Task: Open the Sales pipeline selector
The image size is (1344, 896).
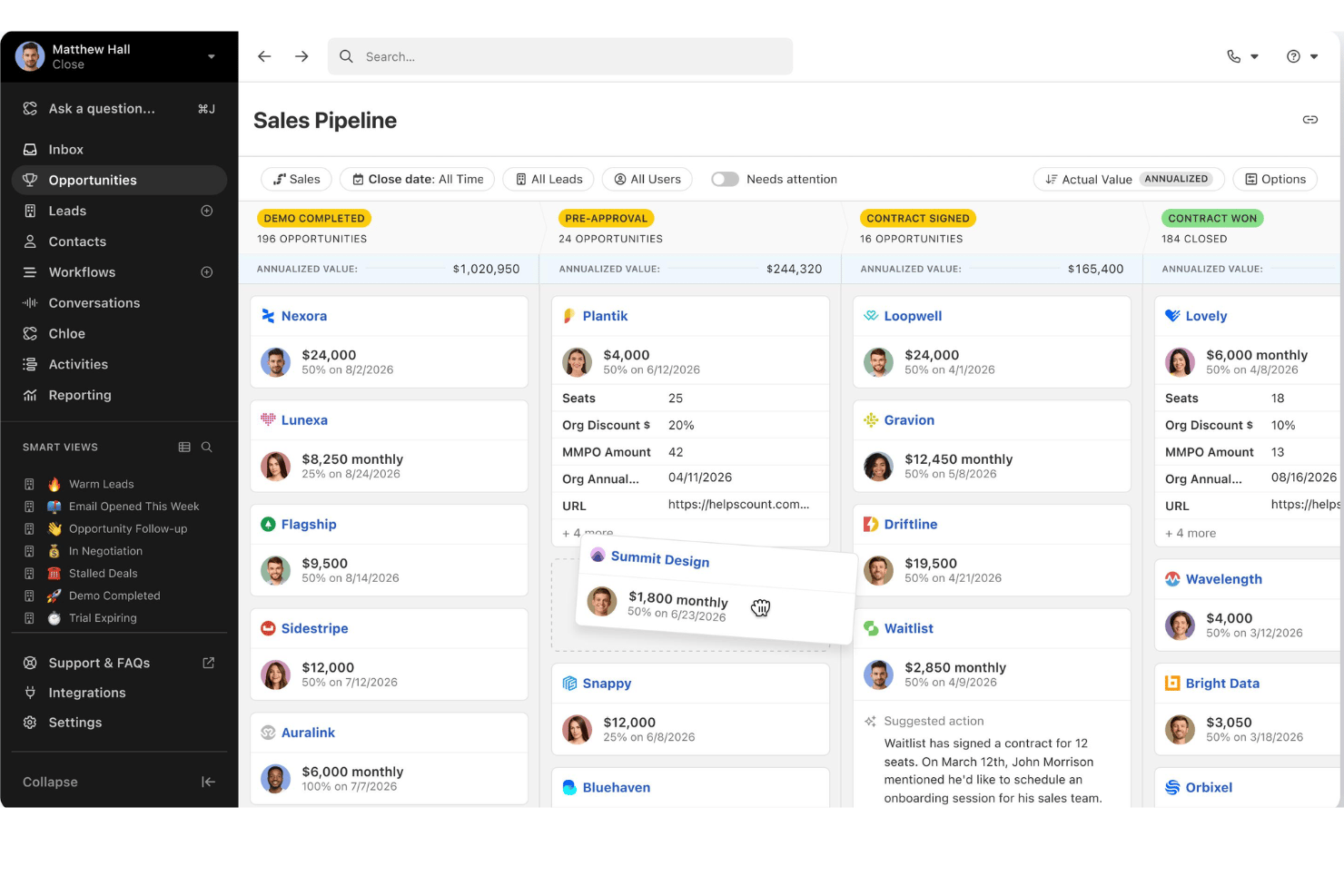Action: (x=297, y=179)
